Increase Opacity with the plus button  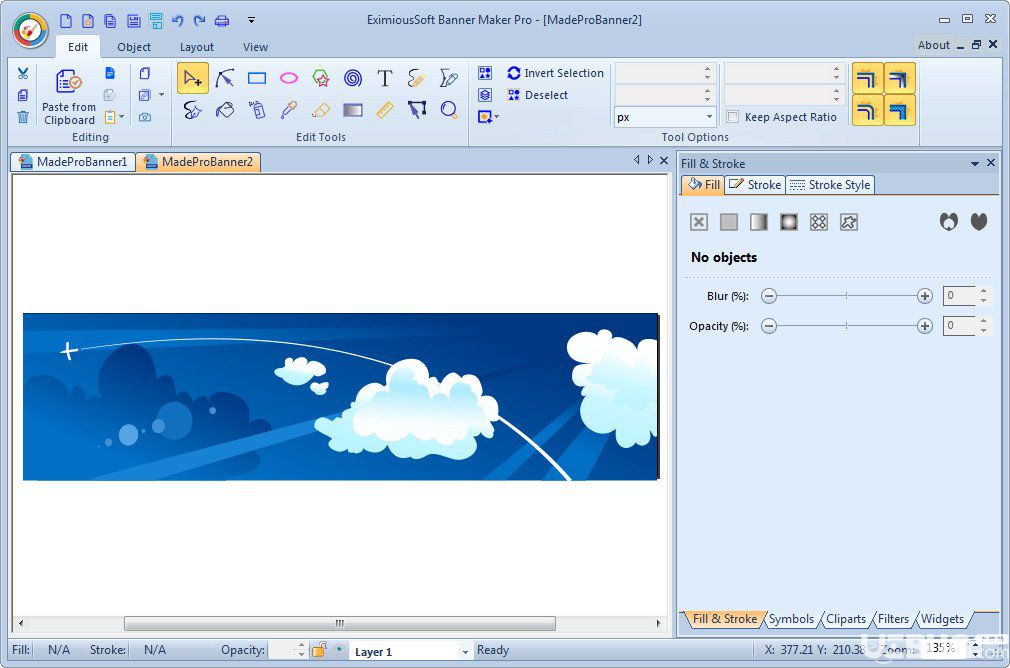pyautogui.click(x=925, y=326)
